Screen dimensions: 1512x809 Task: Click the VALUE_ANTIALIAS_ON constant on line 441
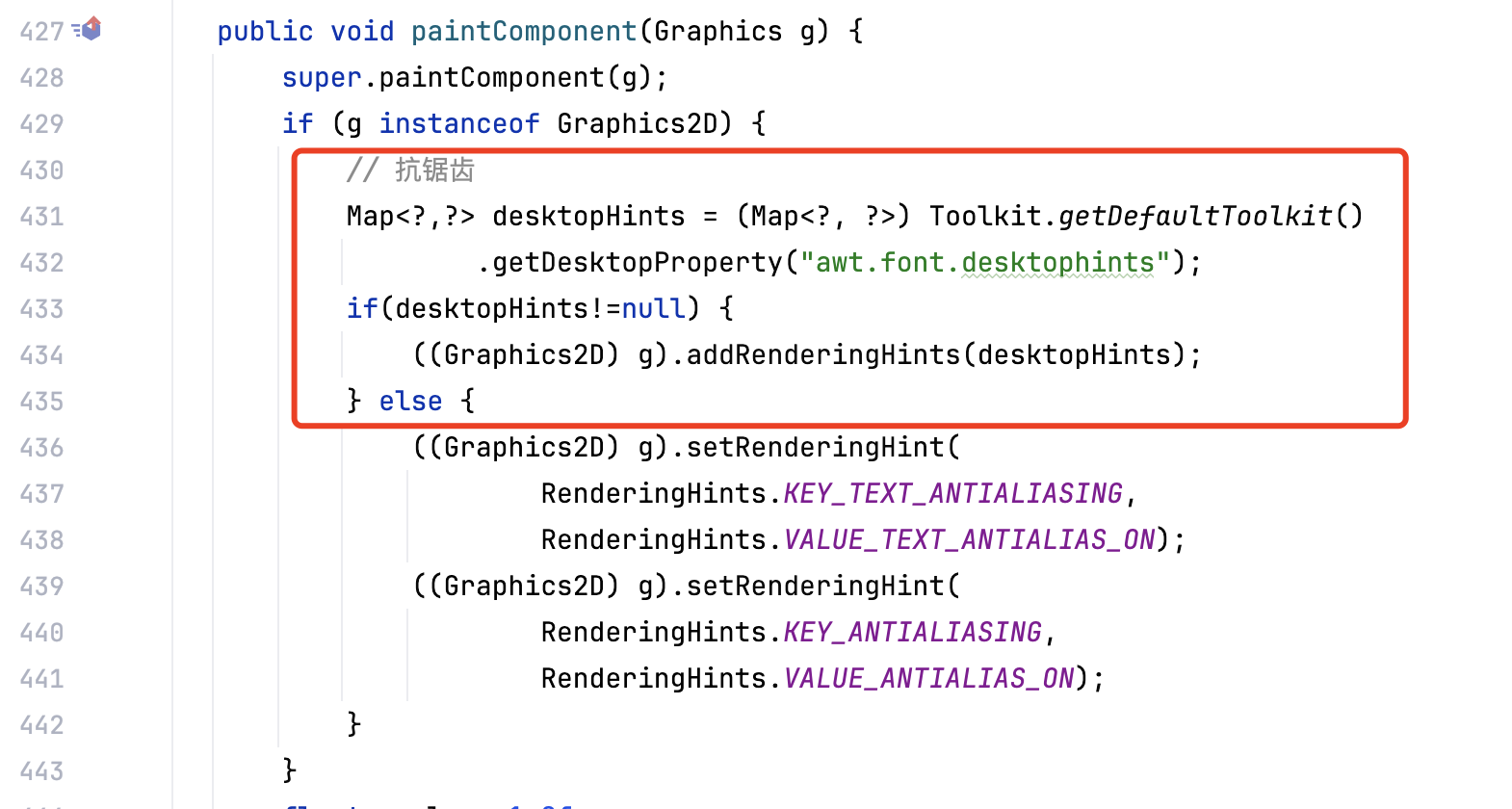click(928, 679)
